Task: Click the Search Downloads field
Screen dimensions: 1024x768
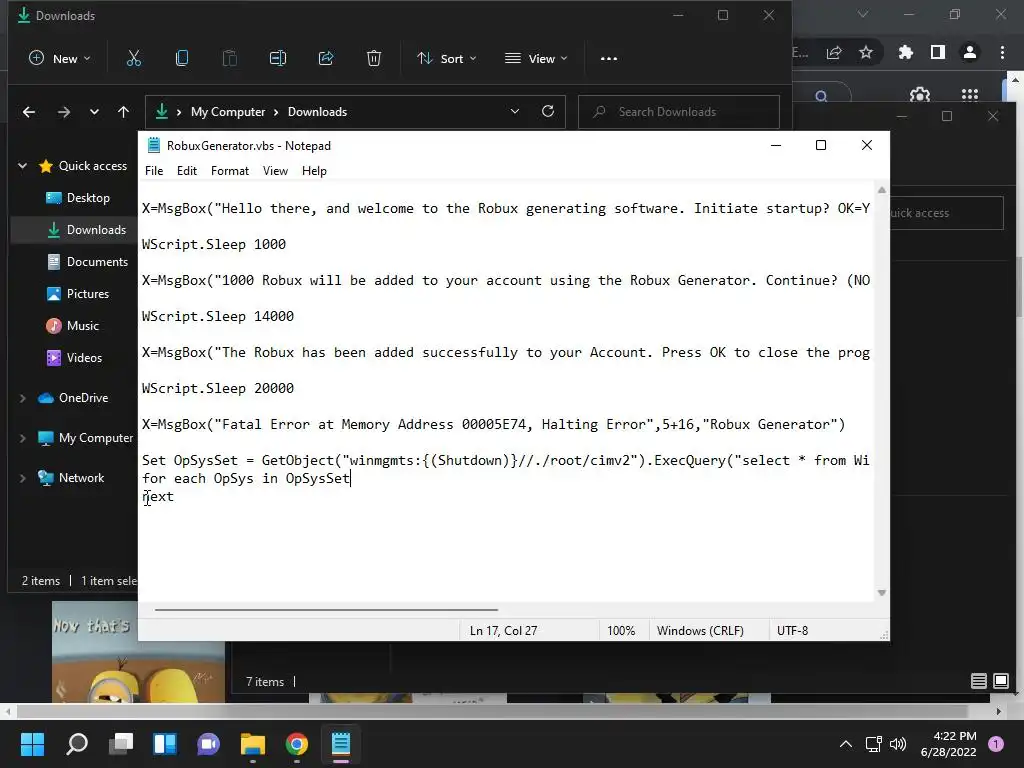Action: click(679, 112)
